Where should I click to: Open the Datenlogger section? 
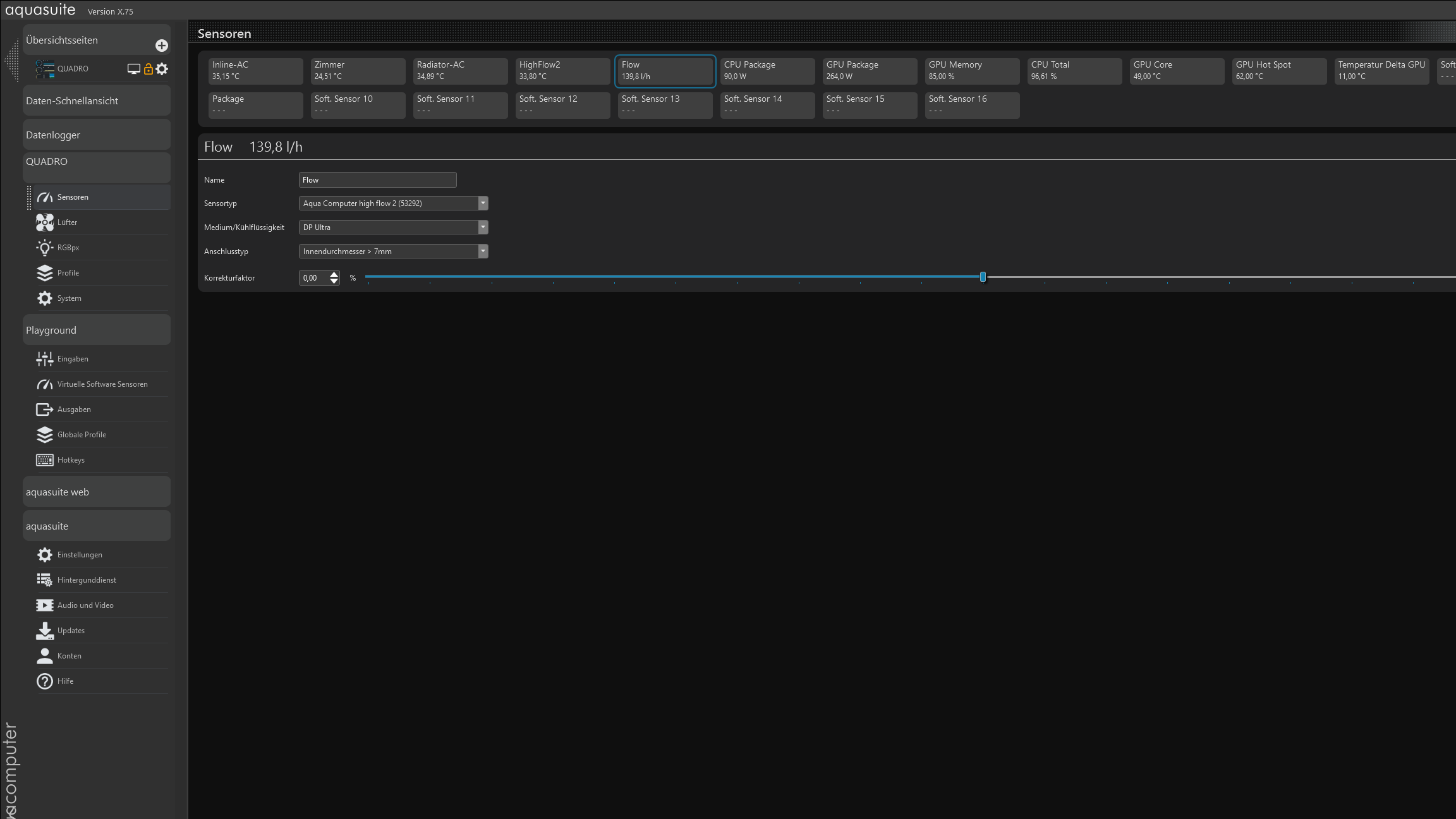pos(96,135)
